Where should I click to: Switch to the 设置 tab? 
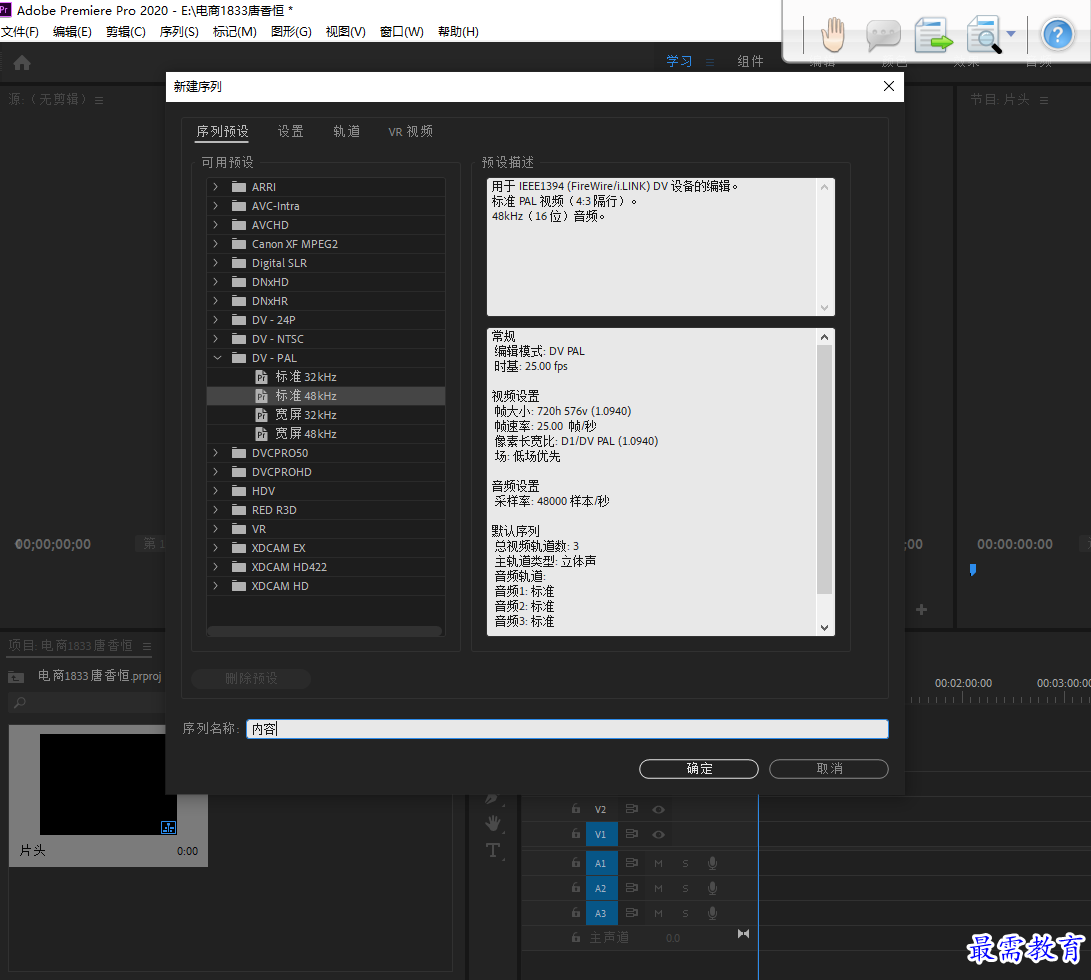click(291, 131)
